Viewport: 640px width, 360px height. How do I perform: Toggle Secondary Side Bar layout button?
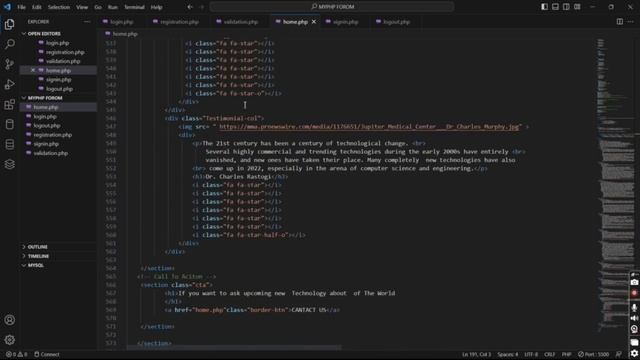click(x=566, y=7)
